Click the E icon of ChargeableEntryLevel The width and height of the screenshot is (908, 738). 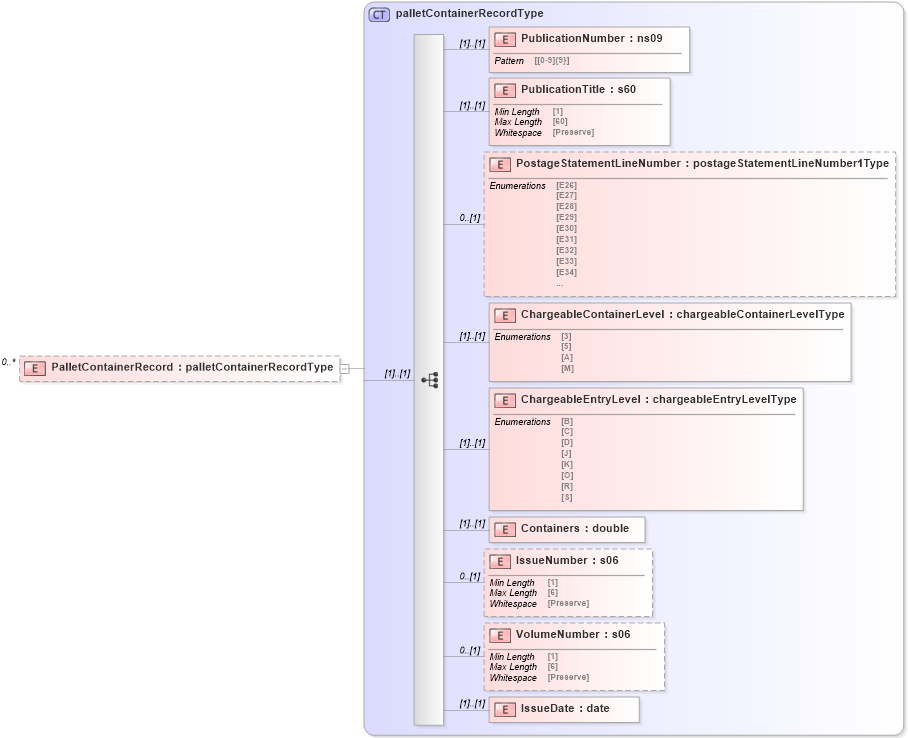501,398
